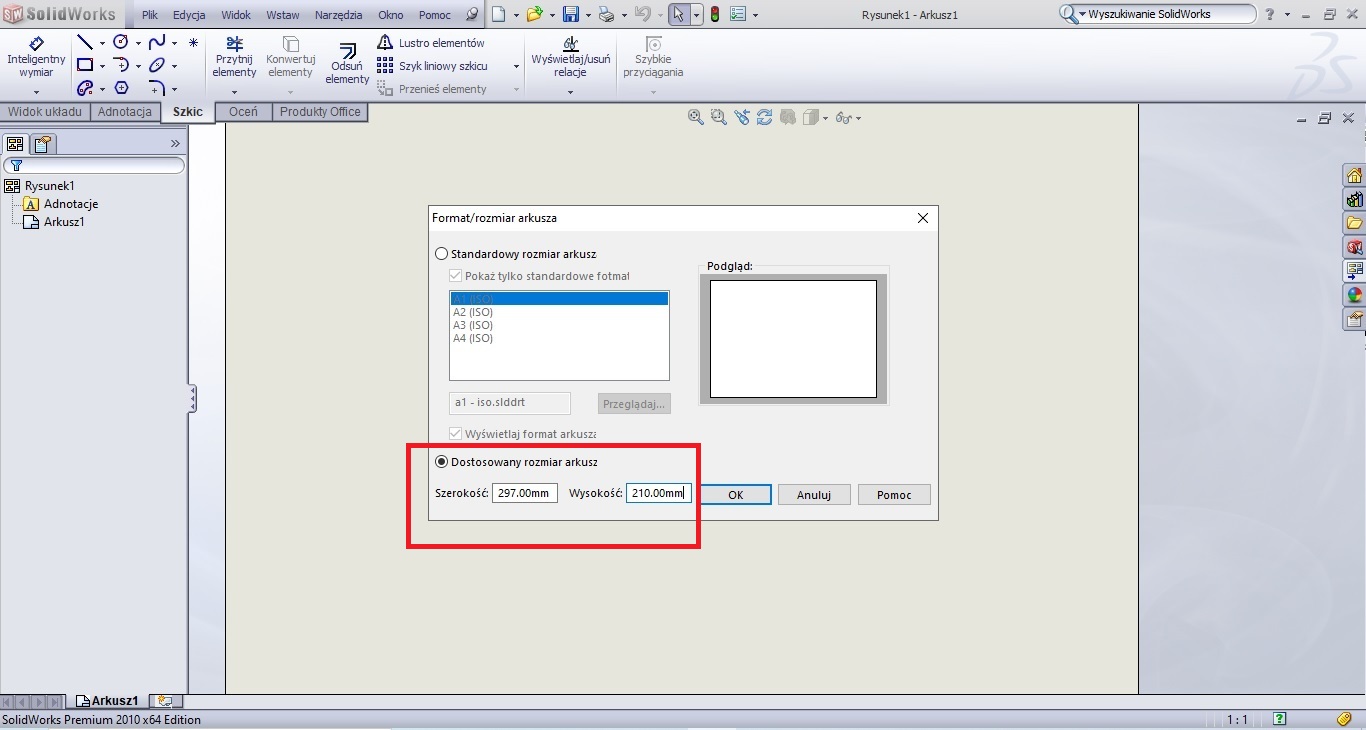This screenshot has height=730, width=1366.
Task: Select the Line sketch tool
Action: [x=85, y=43]
